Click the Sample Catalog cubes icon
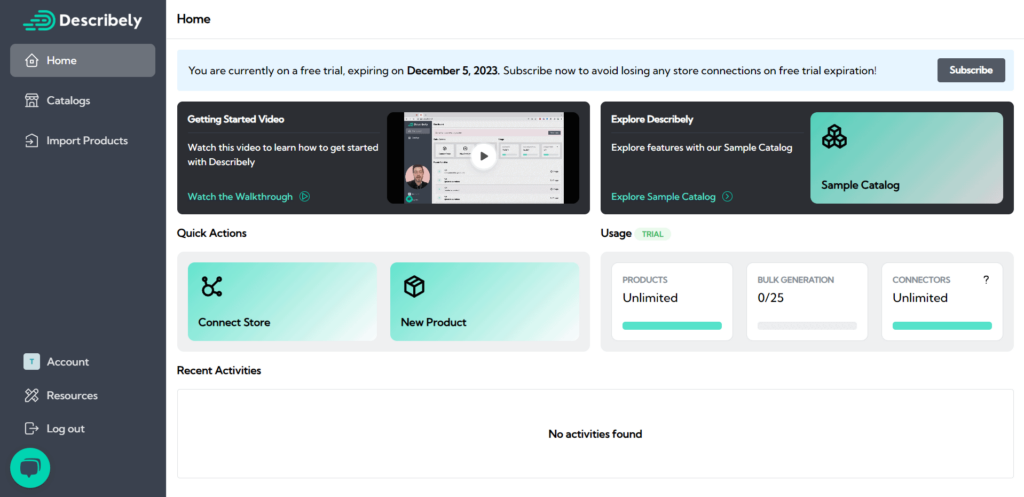Screen dimensions: 1024x497 834,136
